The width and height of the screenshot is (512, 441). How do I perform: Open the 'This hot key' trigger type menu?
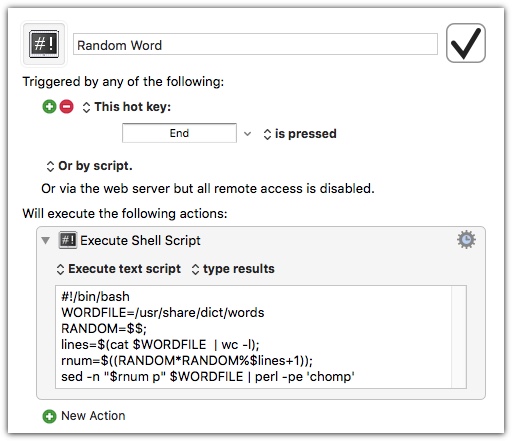pyautogui.click(x=127, y=107)
